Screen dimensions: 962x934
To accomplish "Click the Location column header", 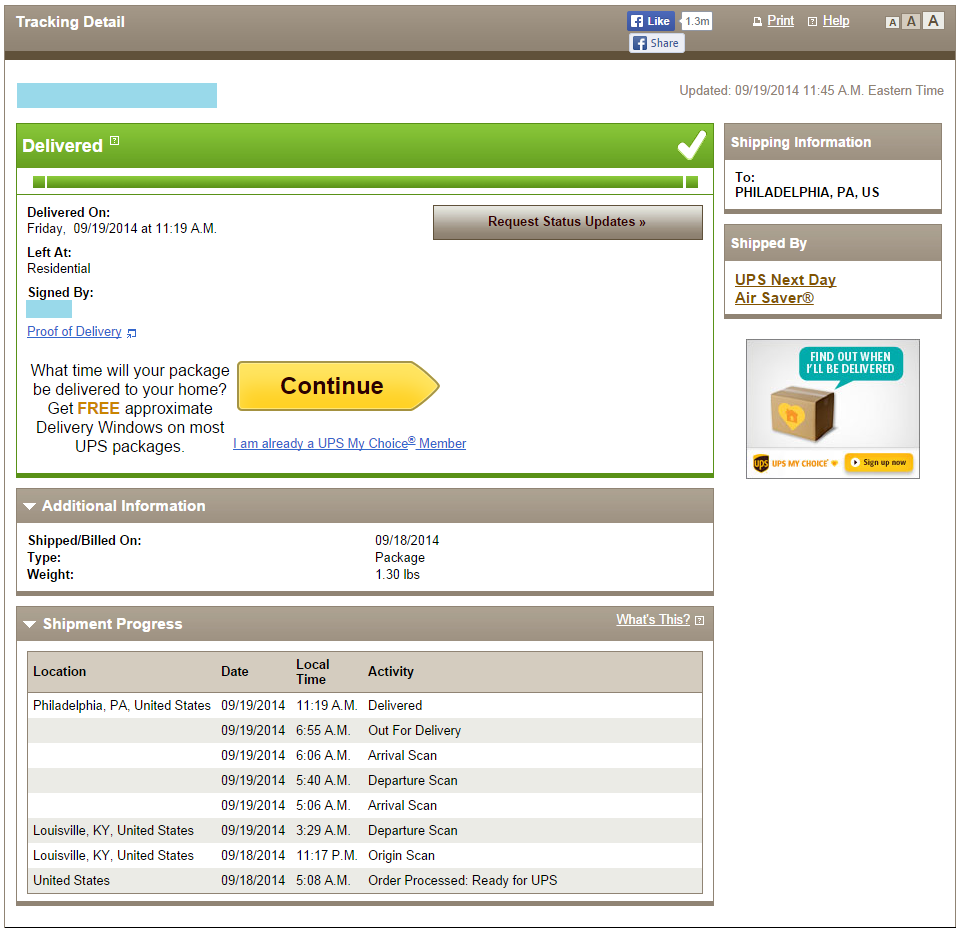I will click(60, 671).
